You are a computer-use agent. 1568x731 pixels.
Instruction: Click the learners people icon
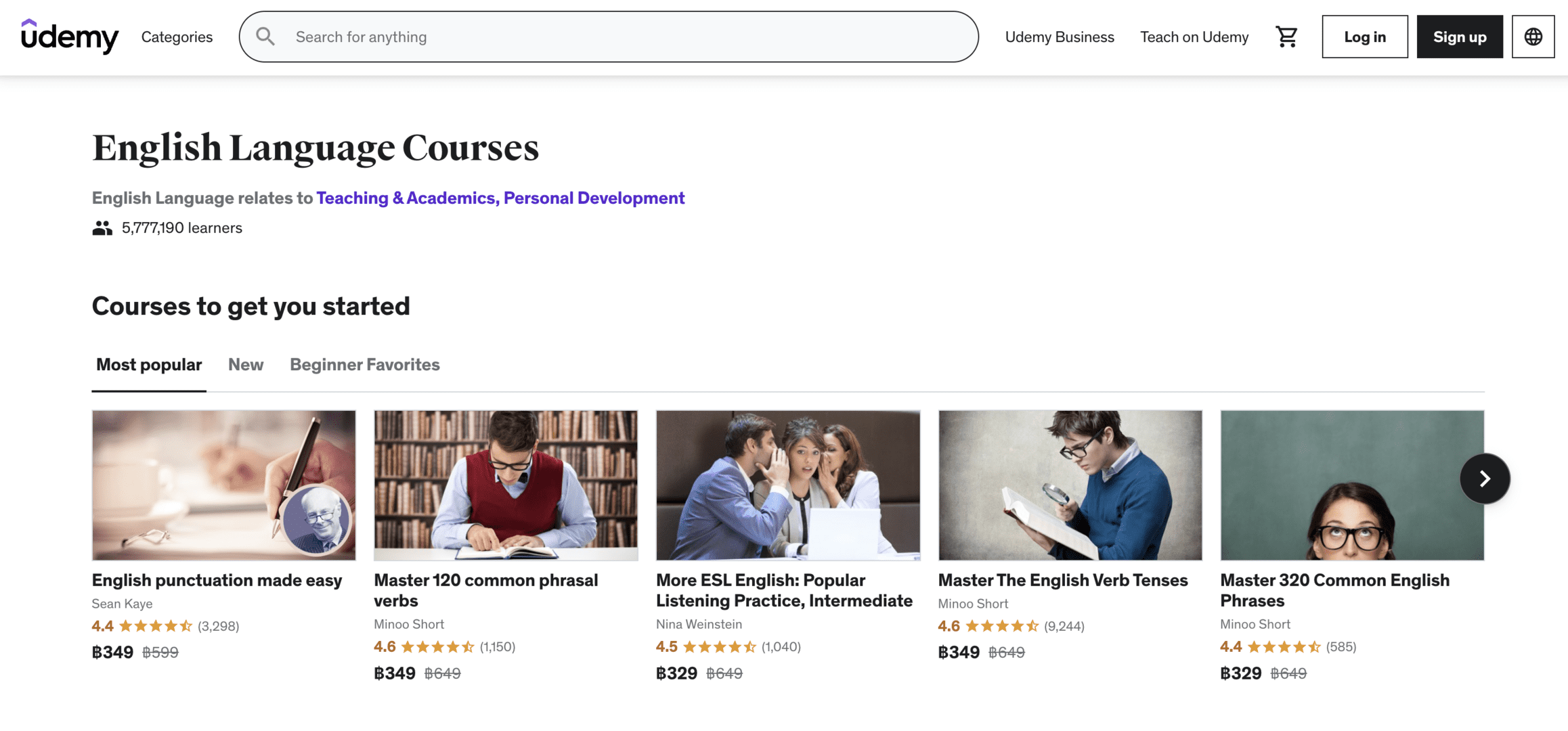(102, 228)
